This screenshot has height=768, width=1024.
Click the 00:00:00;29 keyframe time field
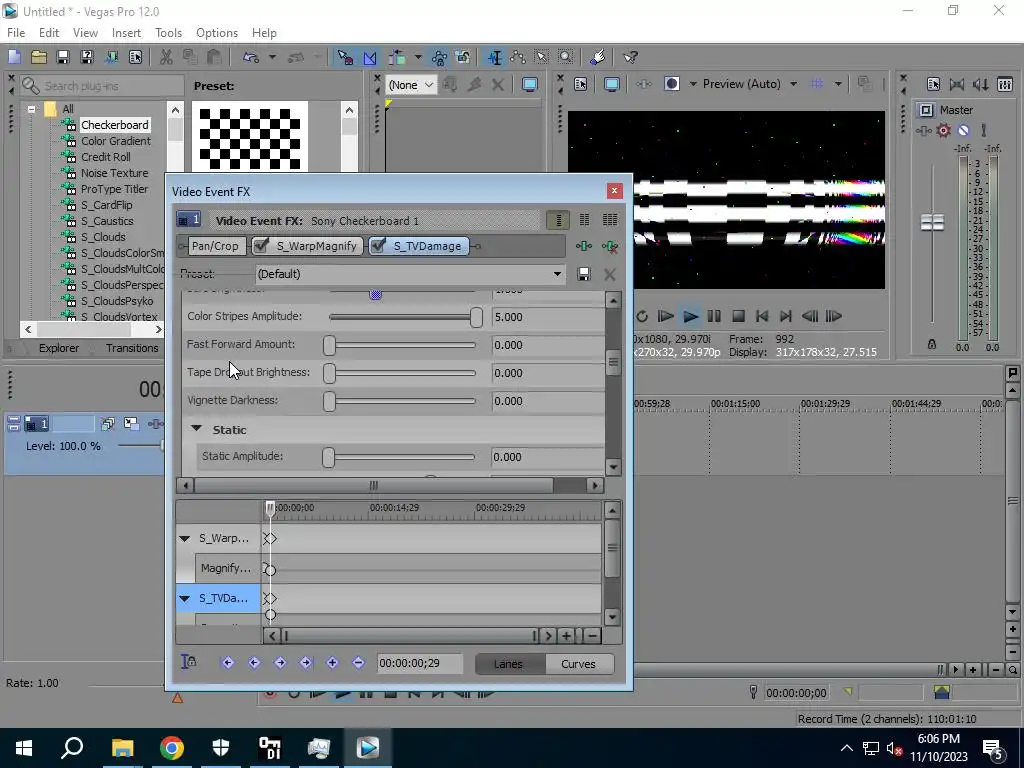pyautogui.click(x=420, y=664)
